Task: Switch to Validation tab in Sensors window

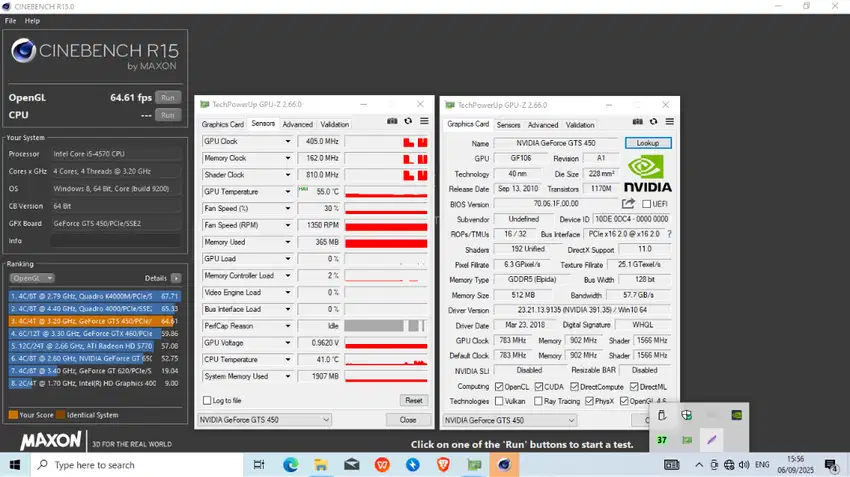Action: click(334, 124)
